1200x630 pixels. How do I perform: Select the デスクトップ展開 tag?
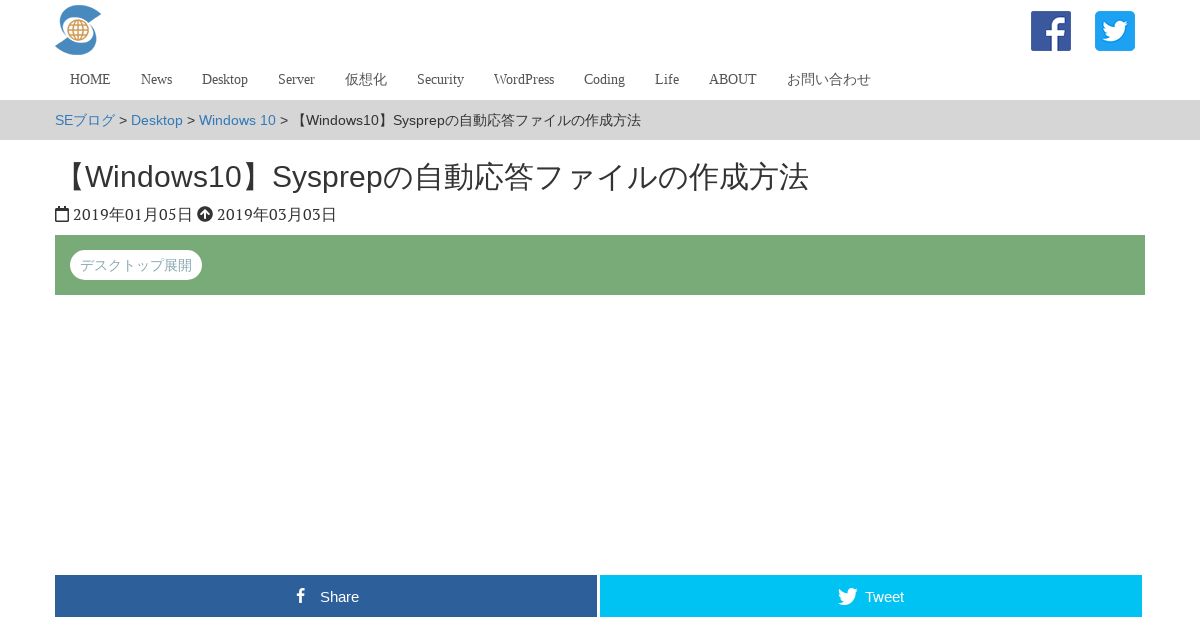coord(136,265)
